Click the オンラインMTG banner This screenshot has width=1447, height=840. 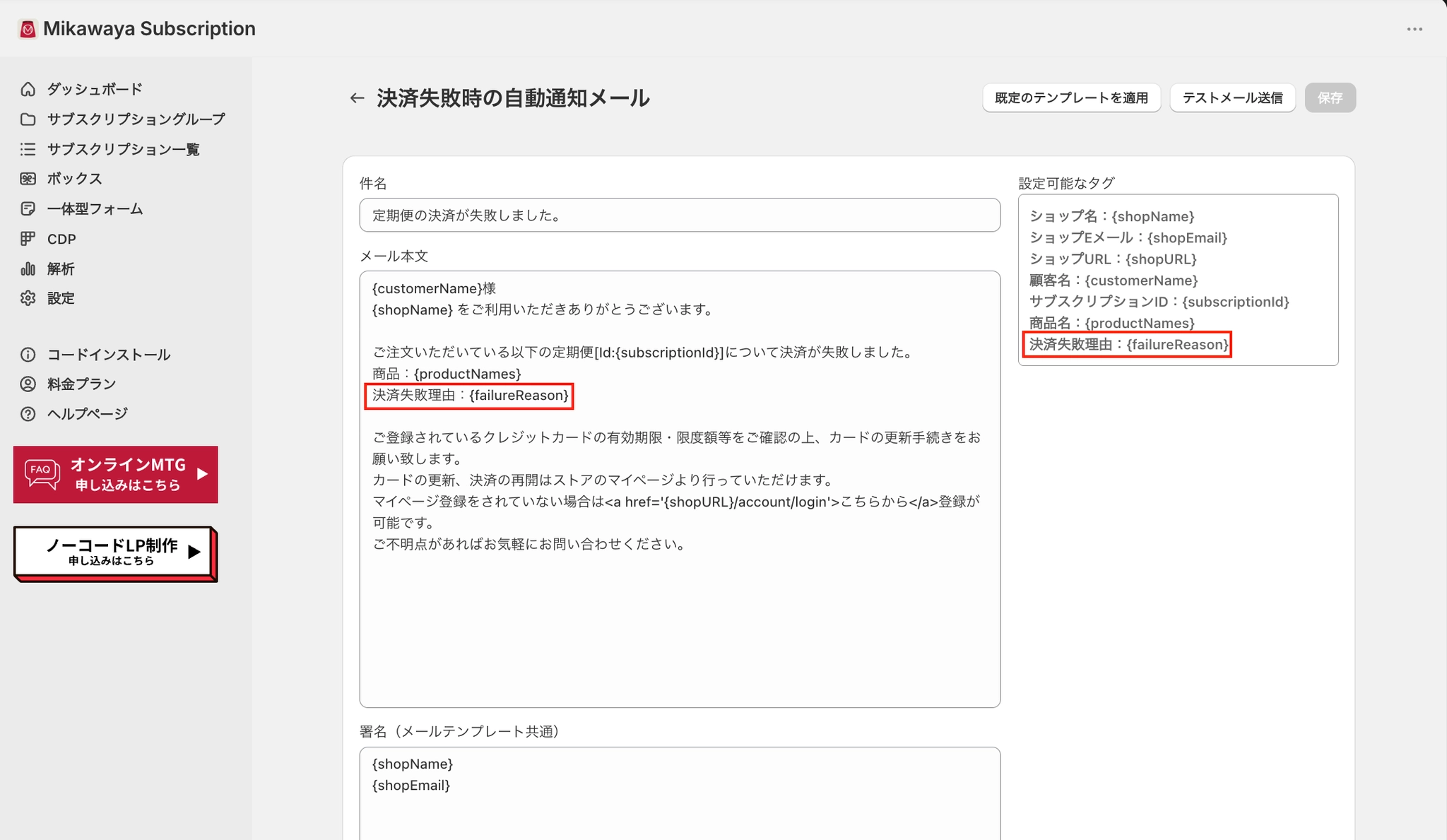click(x=116, y=475)
